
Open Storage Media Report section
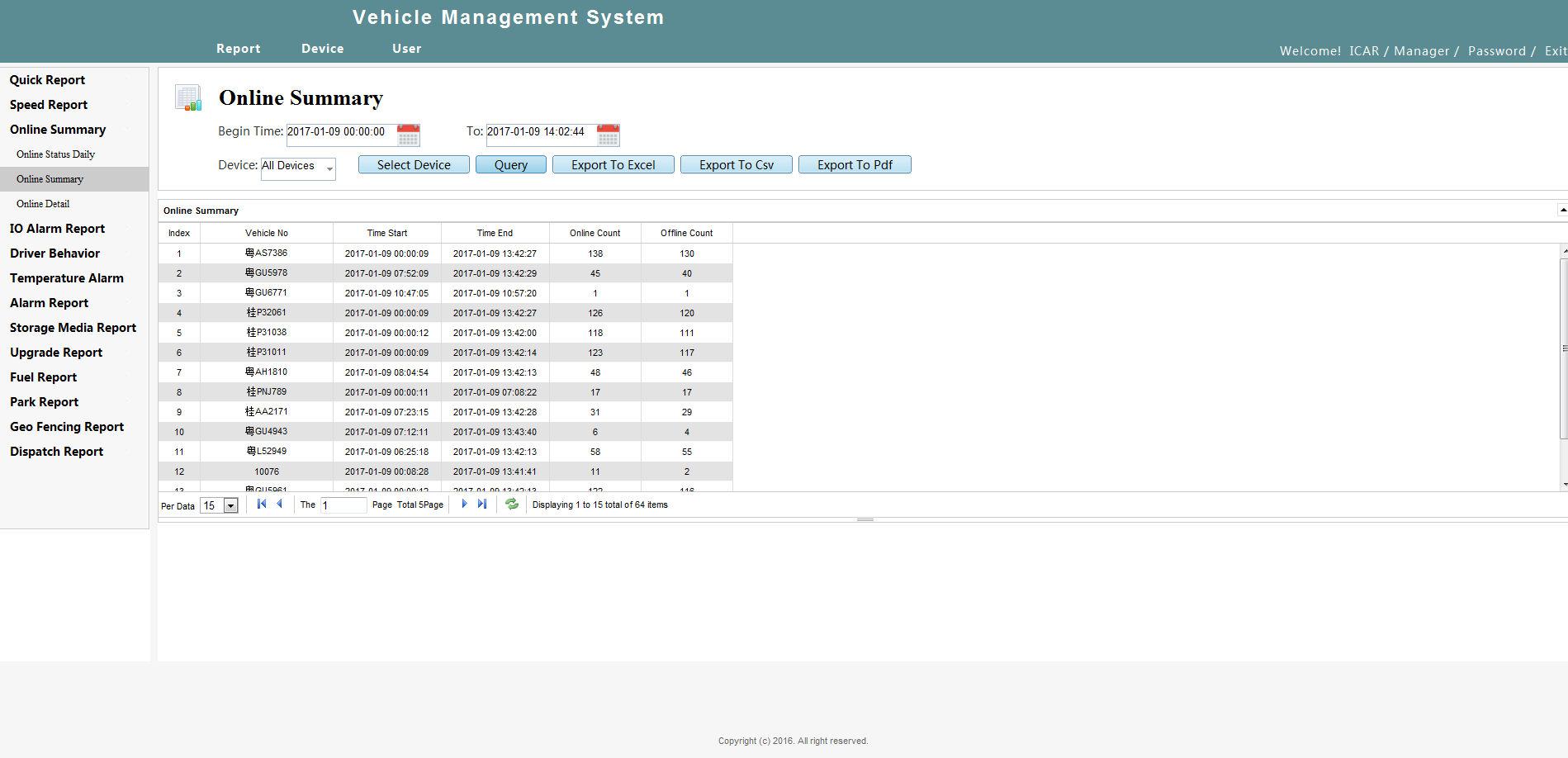click(x=73, y=328)
